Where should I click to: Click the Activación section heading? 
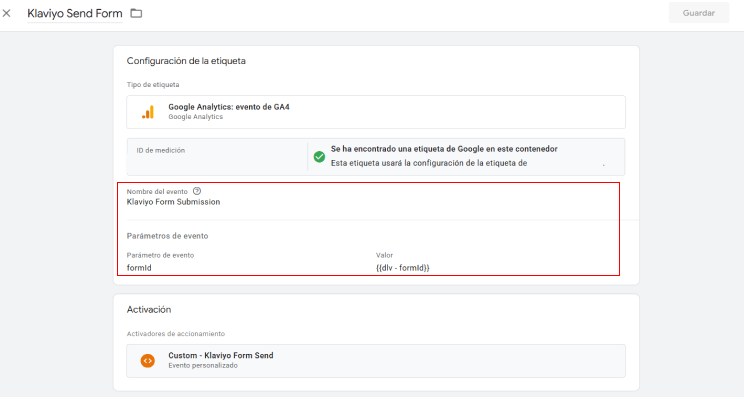[149, 310]
